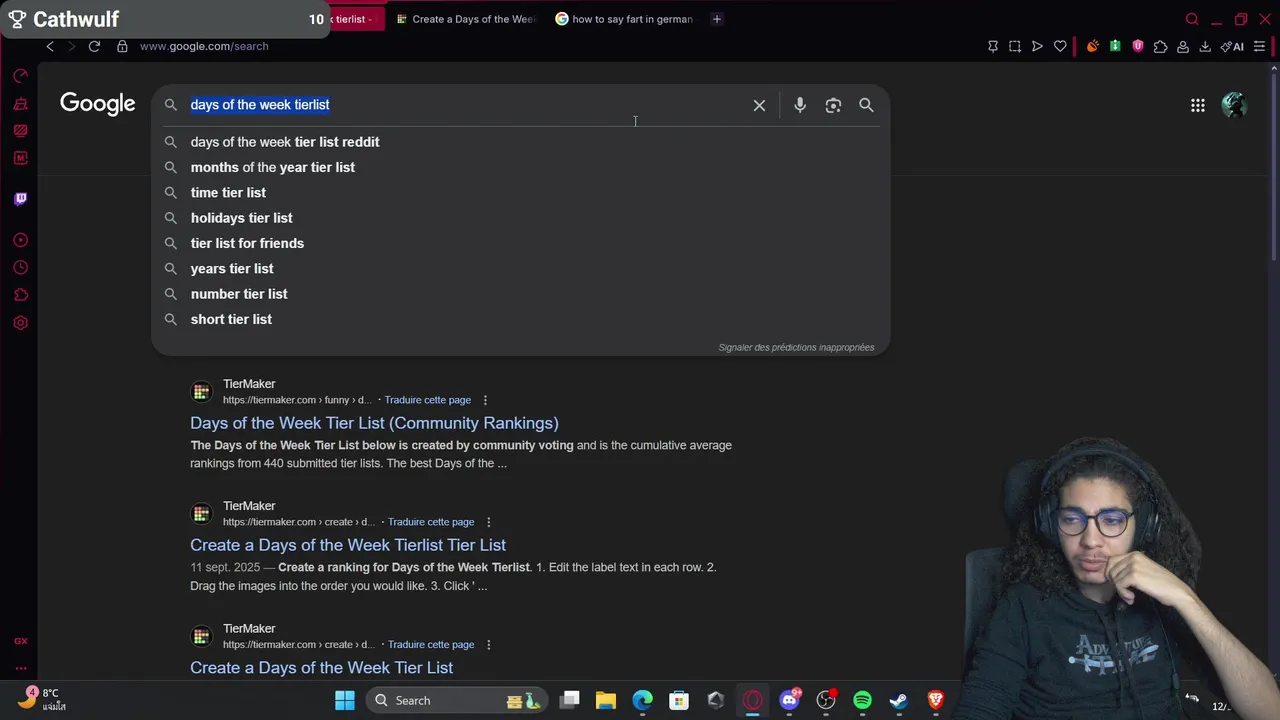This screenshot has width=1280, height=720.
Task: Open Steam from the taskbar
Action: (x=898, y=700)
